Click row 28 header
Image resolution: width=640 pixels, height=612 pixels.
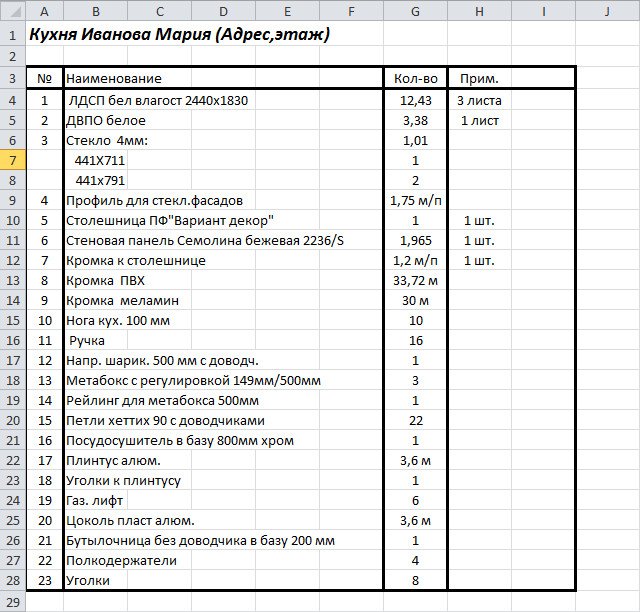tap(12, 580)
